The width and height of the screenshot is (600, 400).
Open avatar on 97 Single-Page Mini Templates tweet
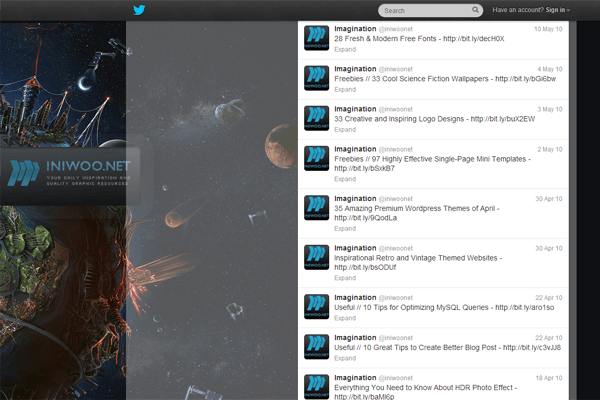click(316, 158)
